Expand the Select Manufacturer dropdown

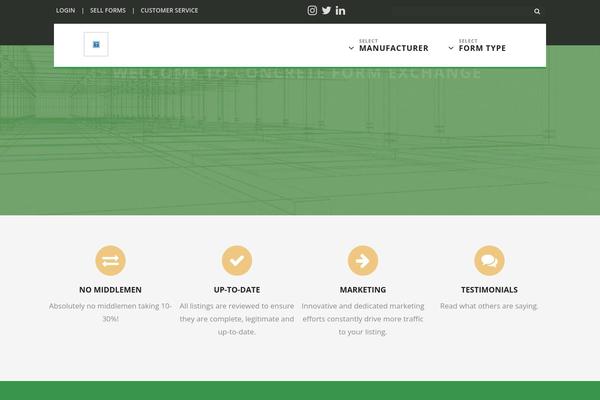(389, 46)
